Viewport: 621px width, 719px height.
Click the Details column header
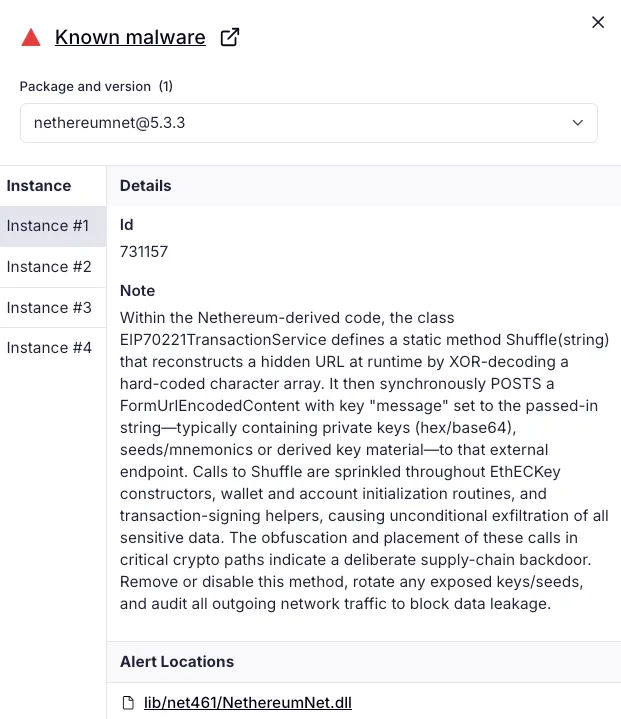pos(145,186)
